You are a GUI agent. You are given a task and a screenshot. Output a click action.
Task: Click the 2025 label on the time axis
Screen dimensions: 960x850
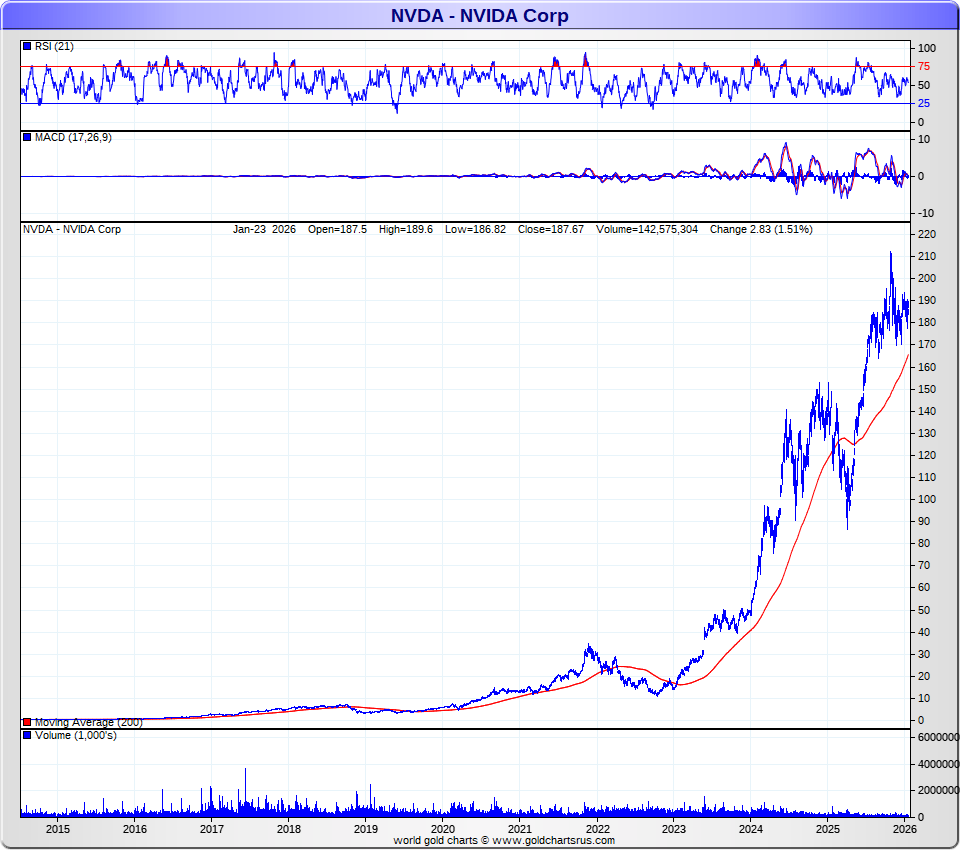coord(828,829)
